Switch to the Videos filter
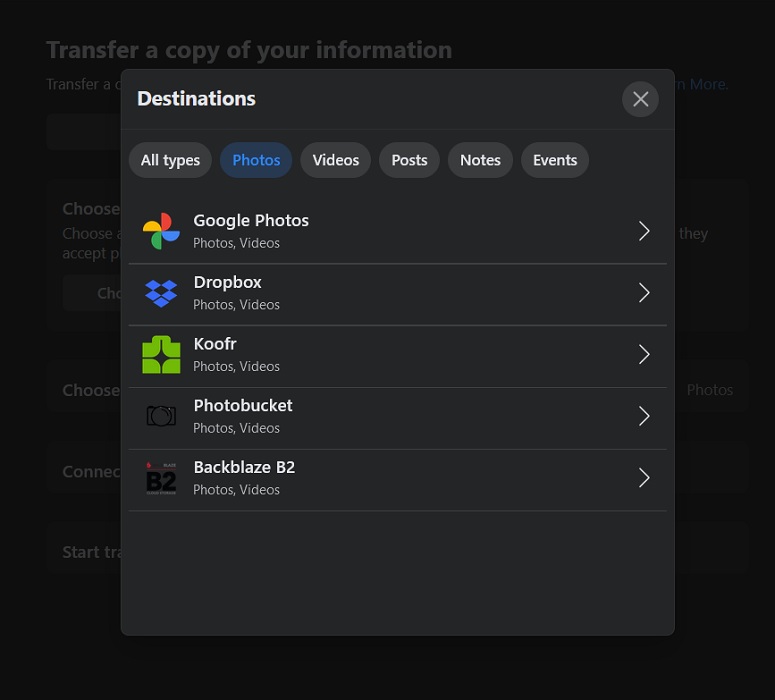The height and width of the screenshot is (700, 775). pos(336,160)
